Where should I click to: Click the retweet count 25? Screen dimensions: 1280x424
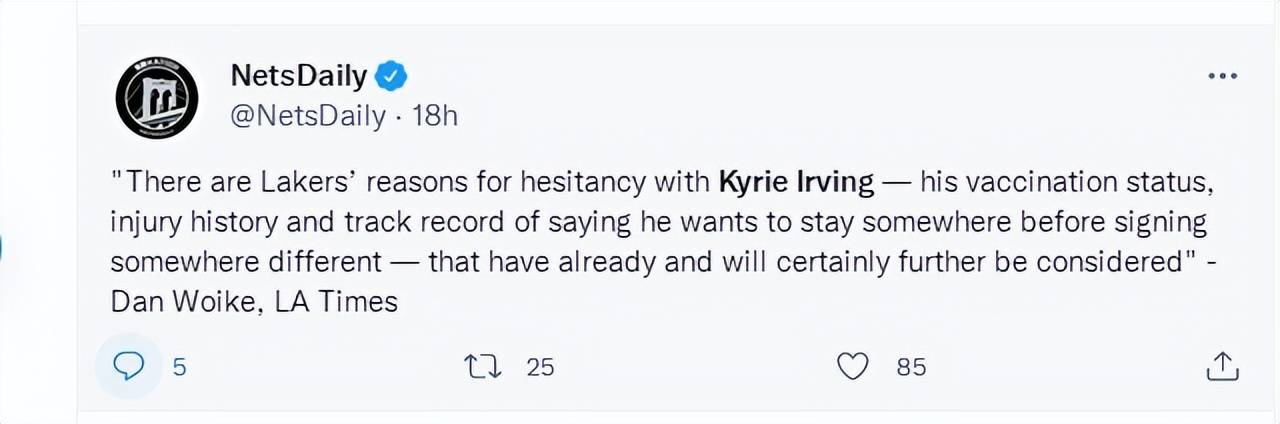(540, 367)
